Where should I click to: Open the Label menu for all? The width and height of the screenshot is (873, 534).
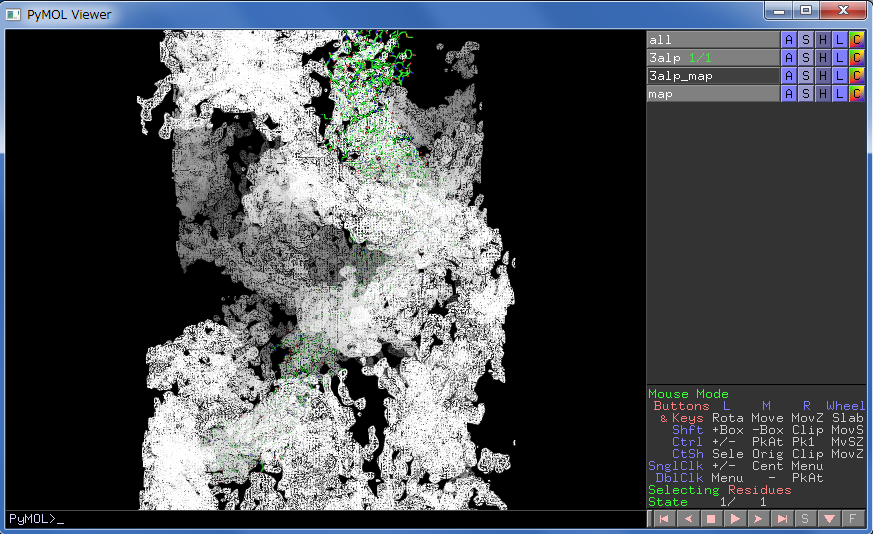[839, 40]
